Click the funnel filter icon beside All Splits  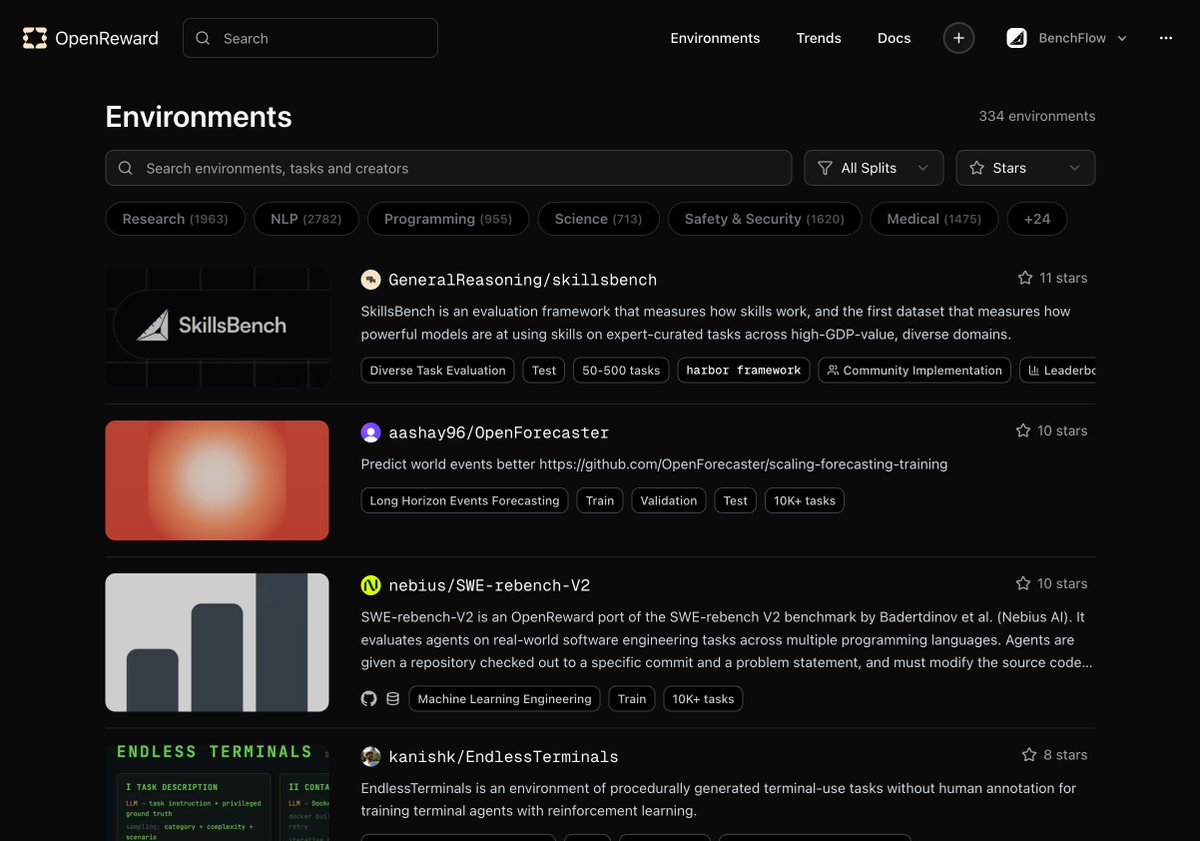click(825, 168)
